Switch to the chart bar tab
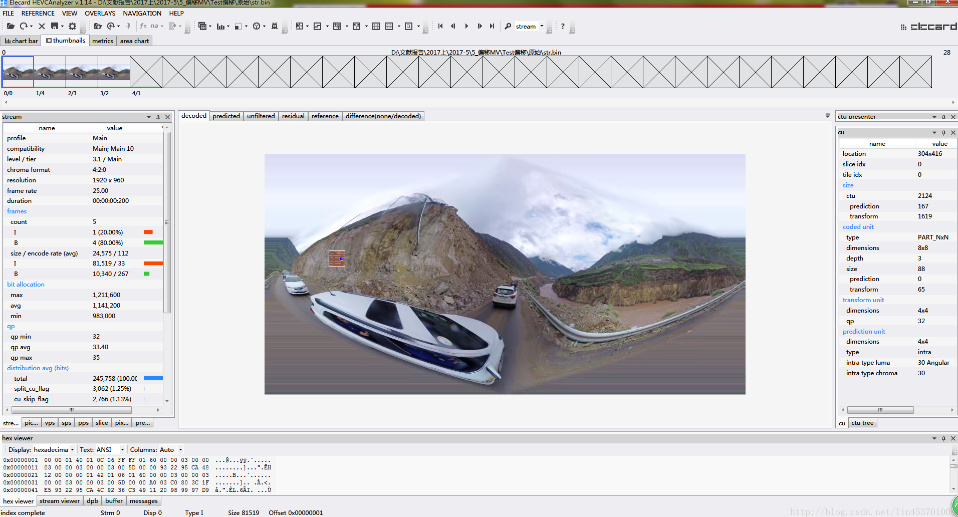 (x=21, y=41)
